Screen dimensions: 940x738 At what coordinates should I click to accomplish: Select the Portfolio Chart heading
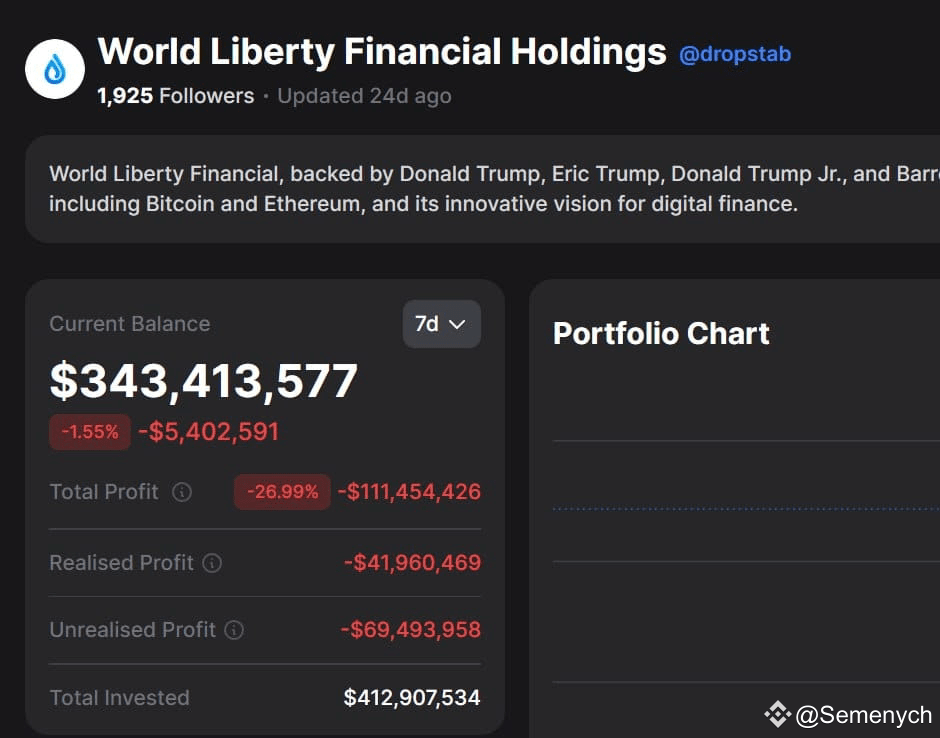(661, 333)
